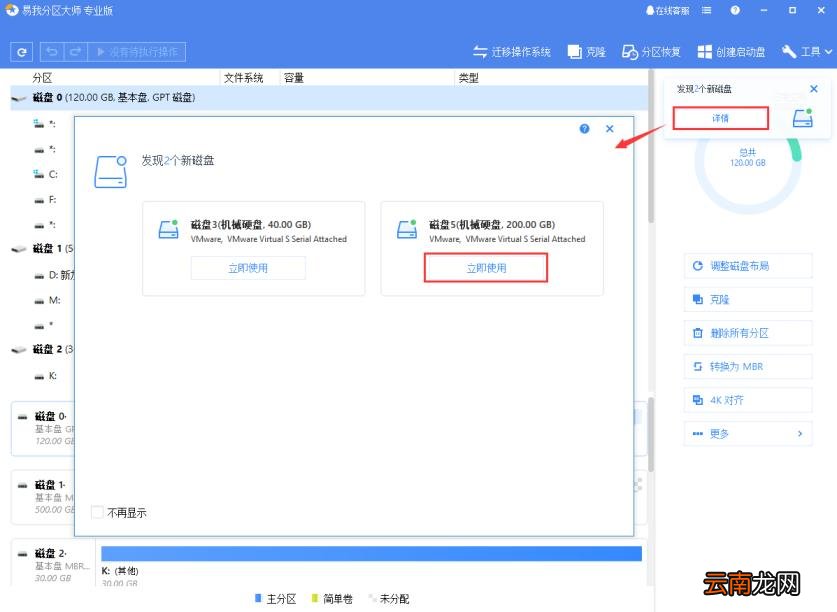Select partition D: in the list
Screen dimensions: 837x612
[x=54, y=275]
